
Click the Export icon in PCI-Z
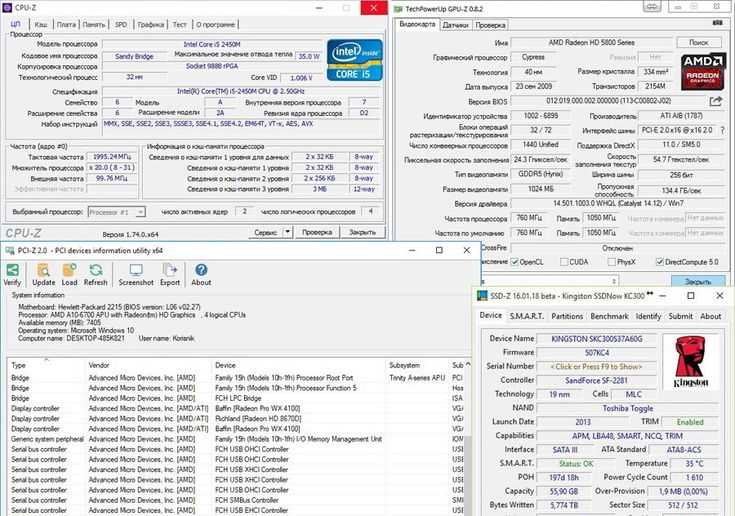[x=170, y=270]
